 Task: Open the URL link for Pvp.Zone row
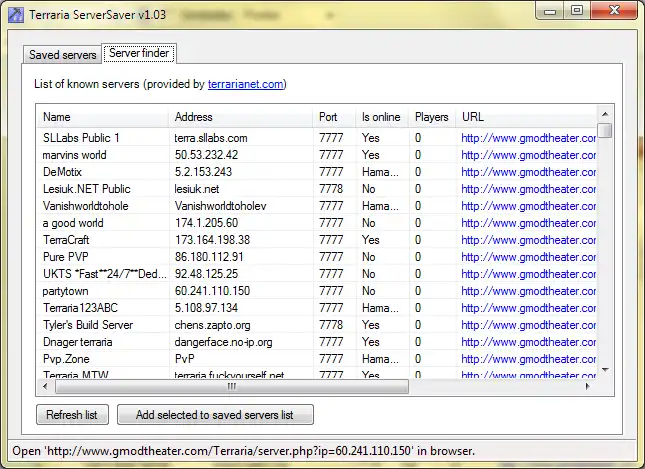click(x=529, y=359)
